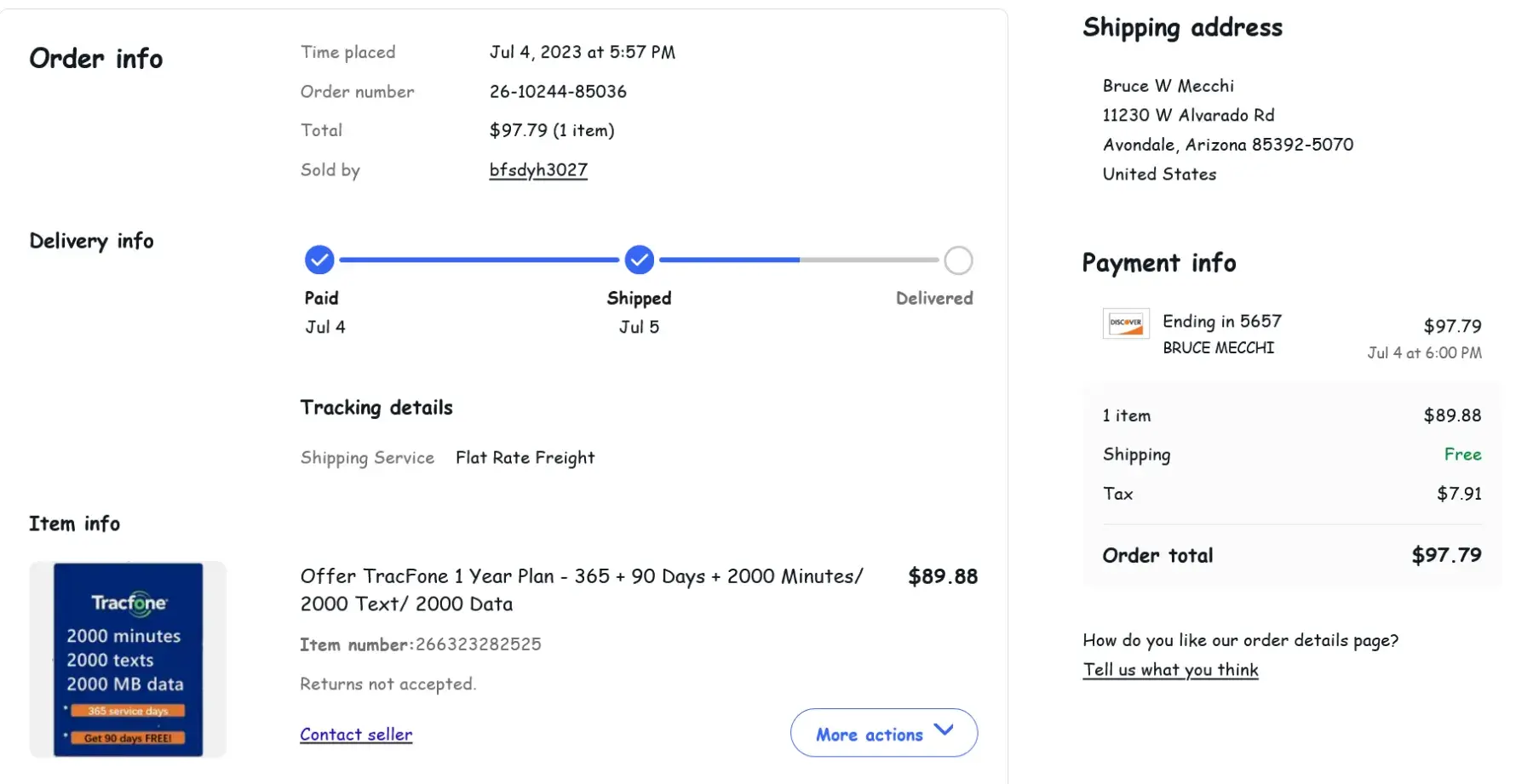The width and height of the screenshot is (1533, 784).
Task: Click the Shipping address heading
Action: tap(1182, 28)
